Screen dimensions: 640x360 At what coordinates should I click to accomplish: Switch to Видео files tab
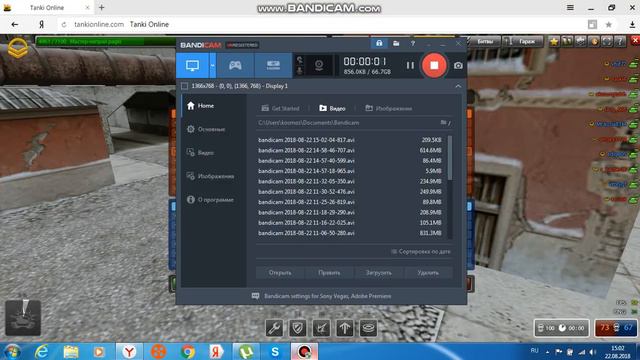coord(332,108)
